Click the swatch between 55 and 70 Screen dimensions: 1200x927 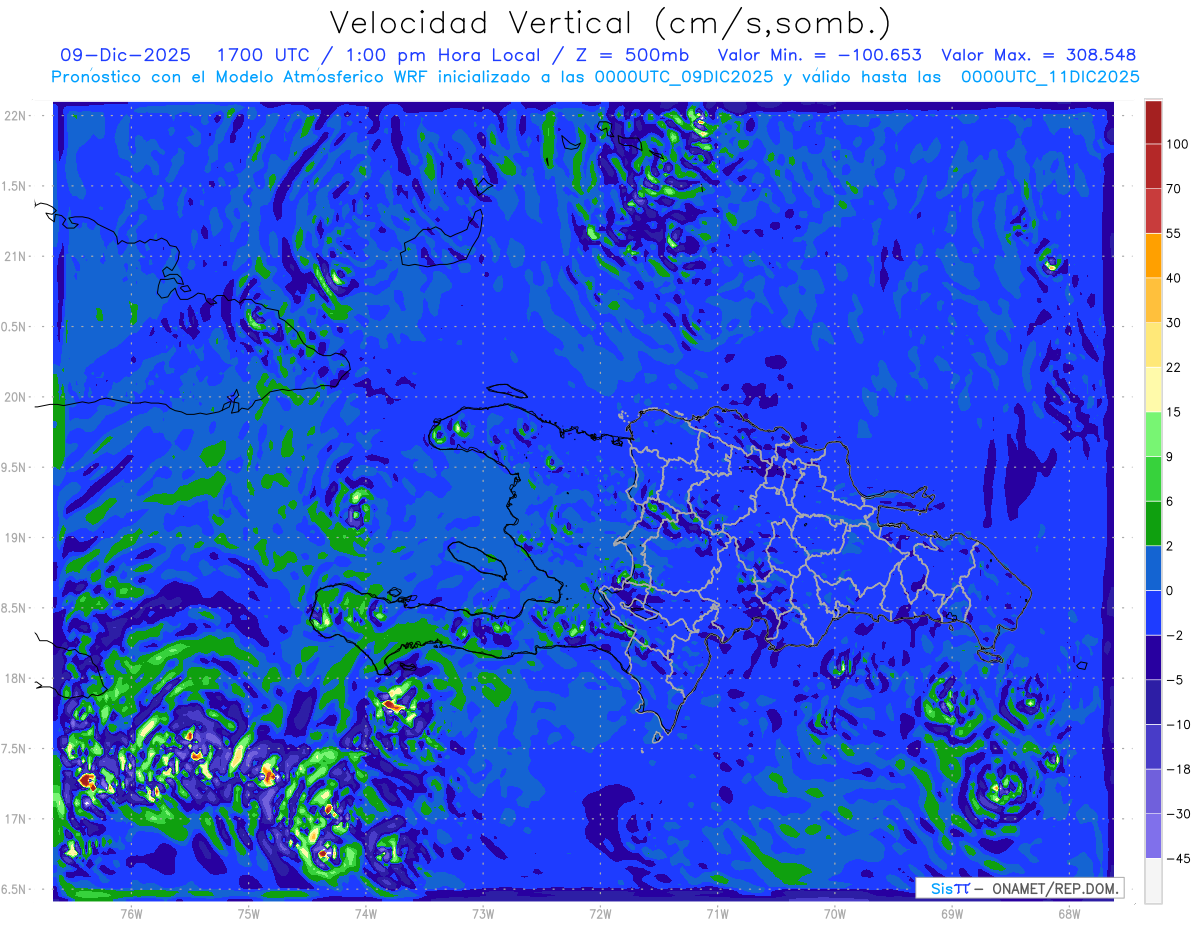point(1153,211)
